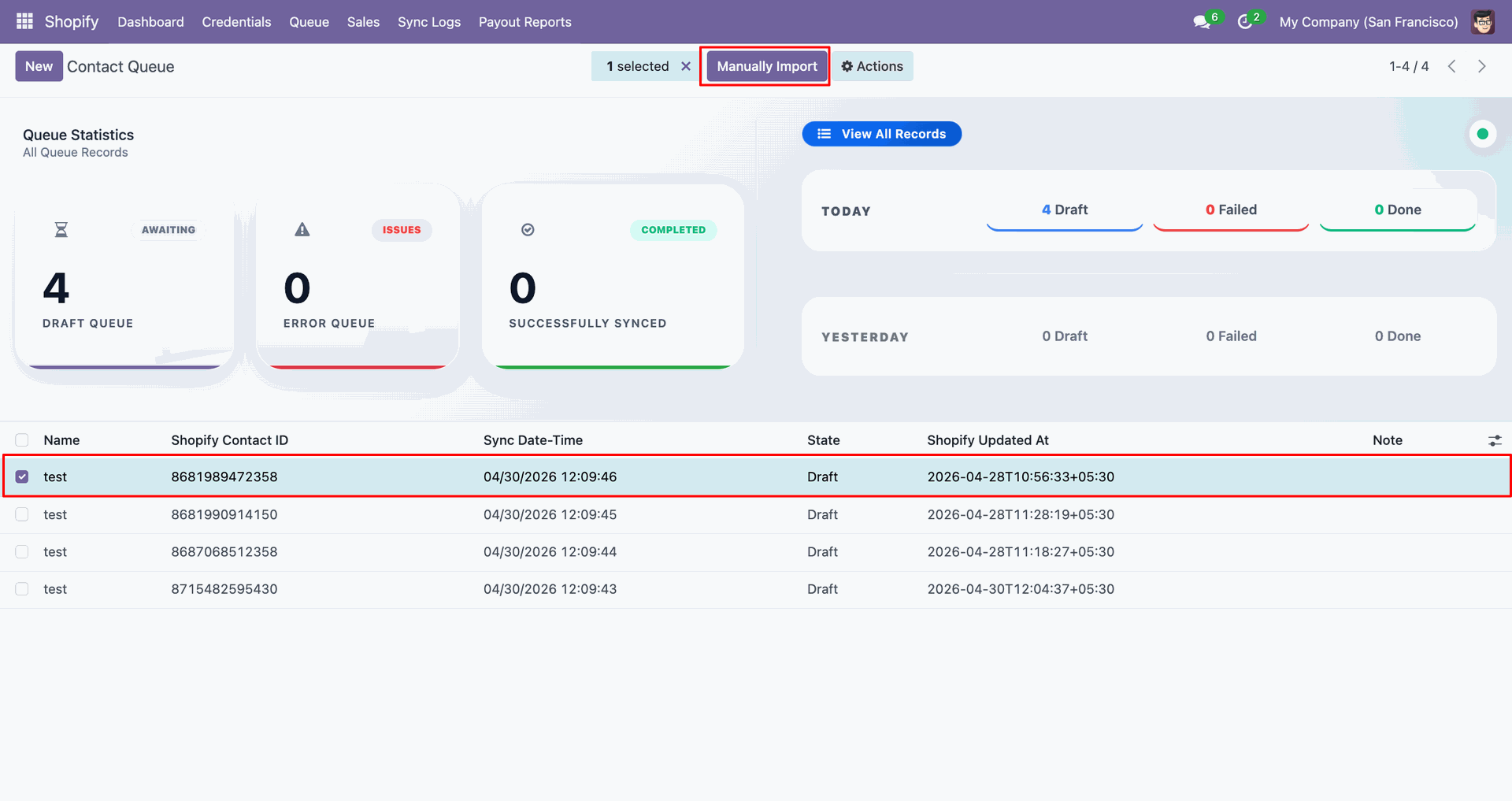
Task: Click the pager text 1-4 / 4
Action: pyautogui.click(x=1409, y=66)
